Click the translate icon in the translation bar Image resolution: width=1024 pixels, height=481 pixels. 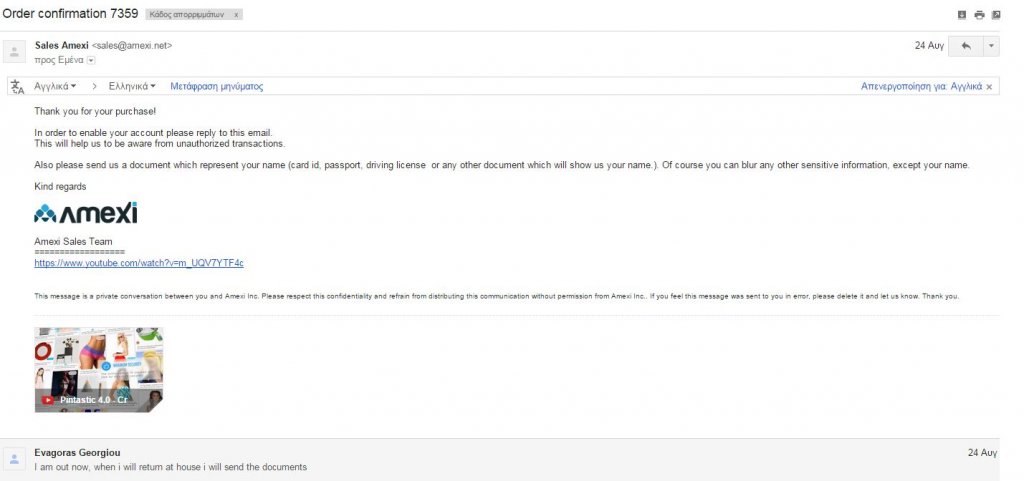click(x=17, y=87)
